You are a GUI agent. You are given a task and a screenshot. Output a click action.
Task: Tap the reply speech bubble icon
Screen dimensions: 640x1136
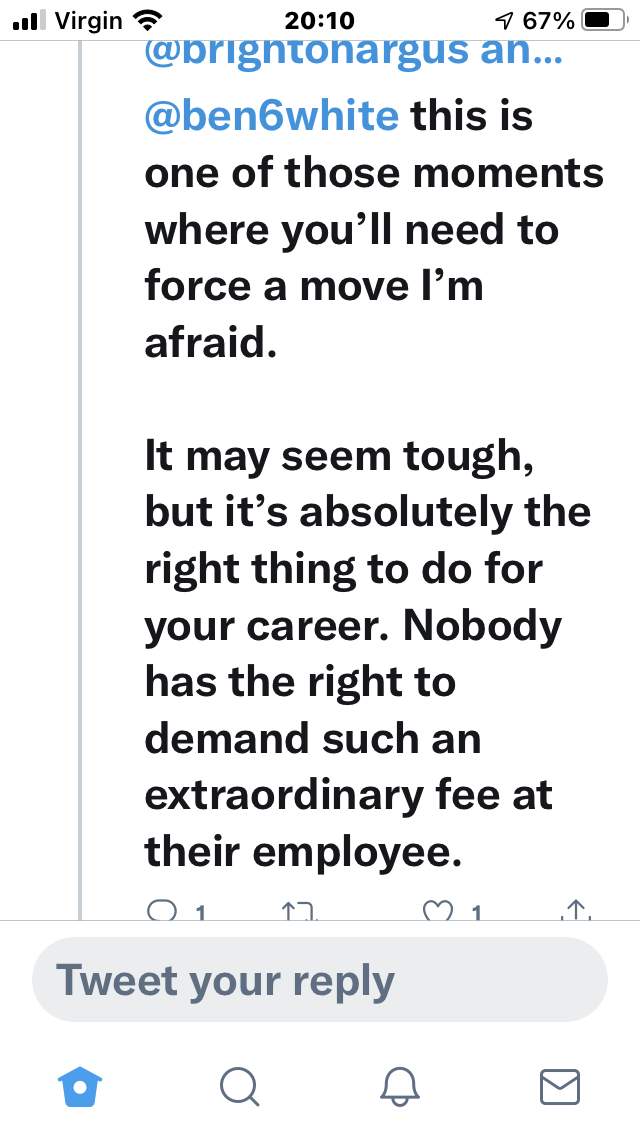pyautogui.click(x=160, y=911)
